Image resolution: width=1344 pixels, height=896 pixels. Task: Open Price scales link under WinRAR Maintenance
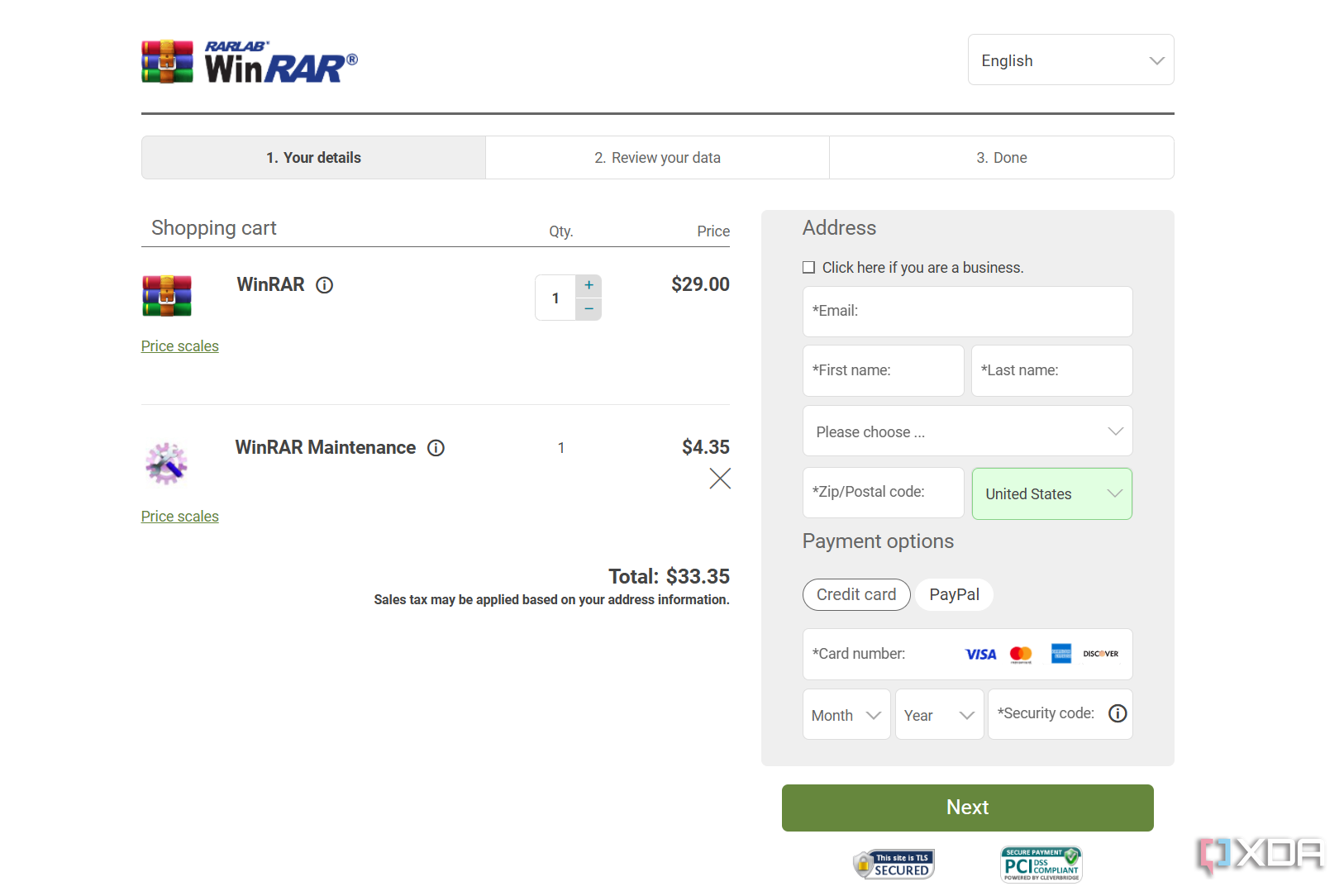(179, 517)
